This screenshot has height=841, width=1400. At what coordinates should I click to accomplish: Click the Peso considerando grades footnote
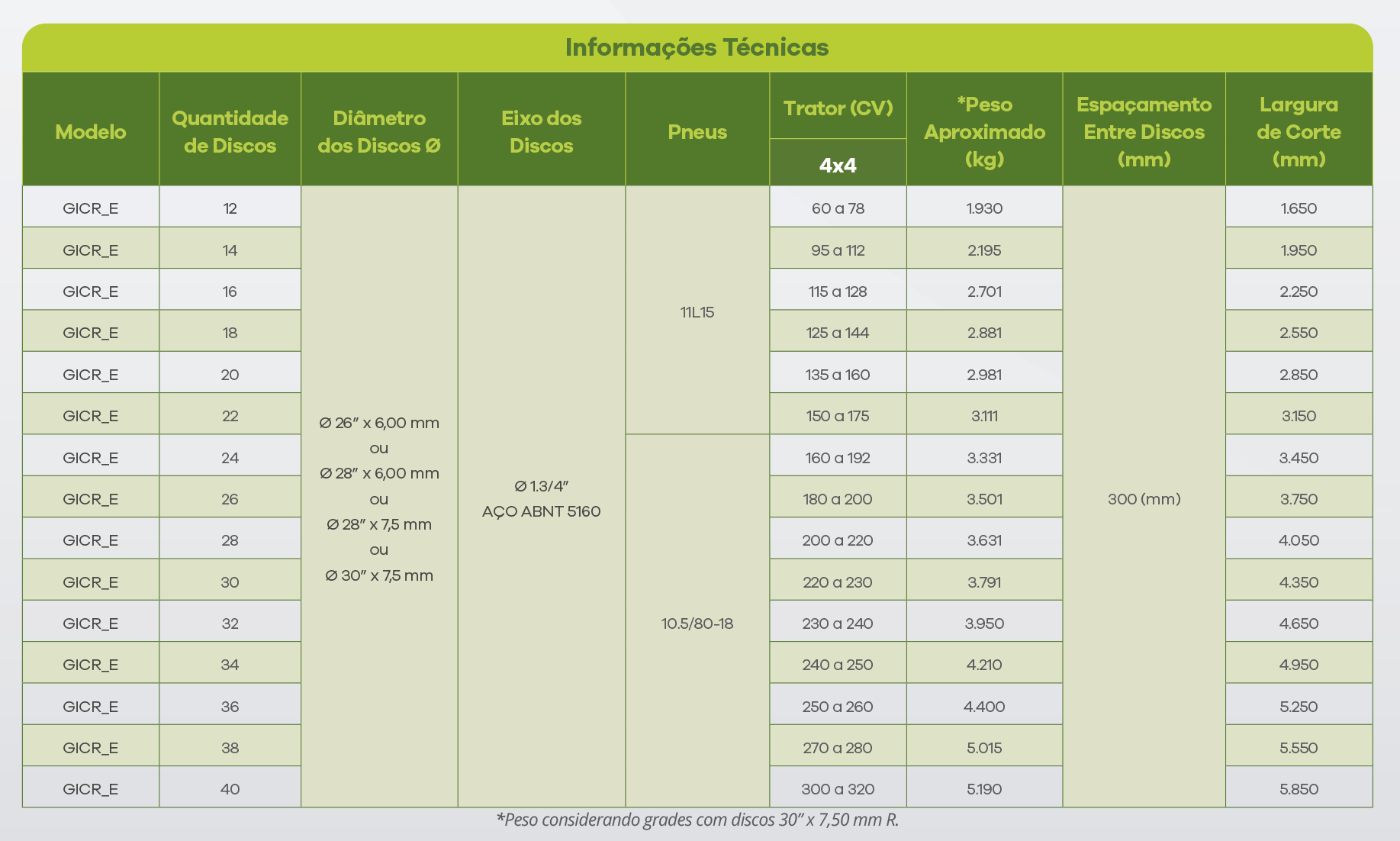pyautogui.click(x=697, y=820)
